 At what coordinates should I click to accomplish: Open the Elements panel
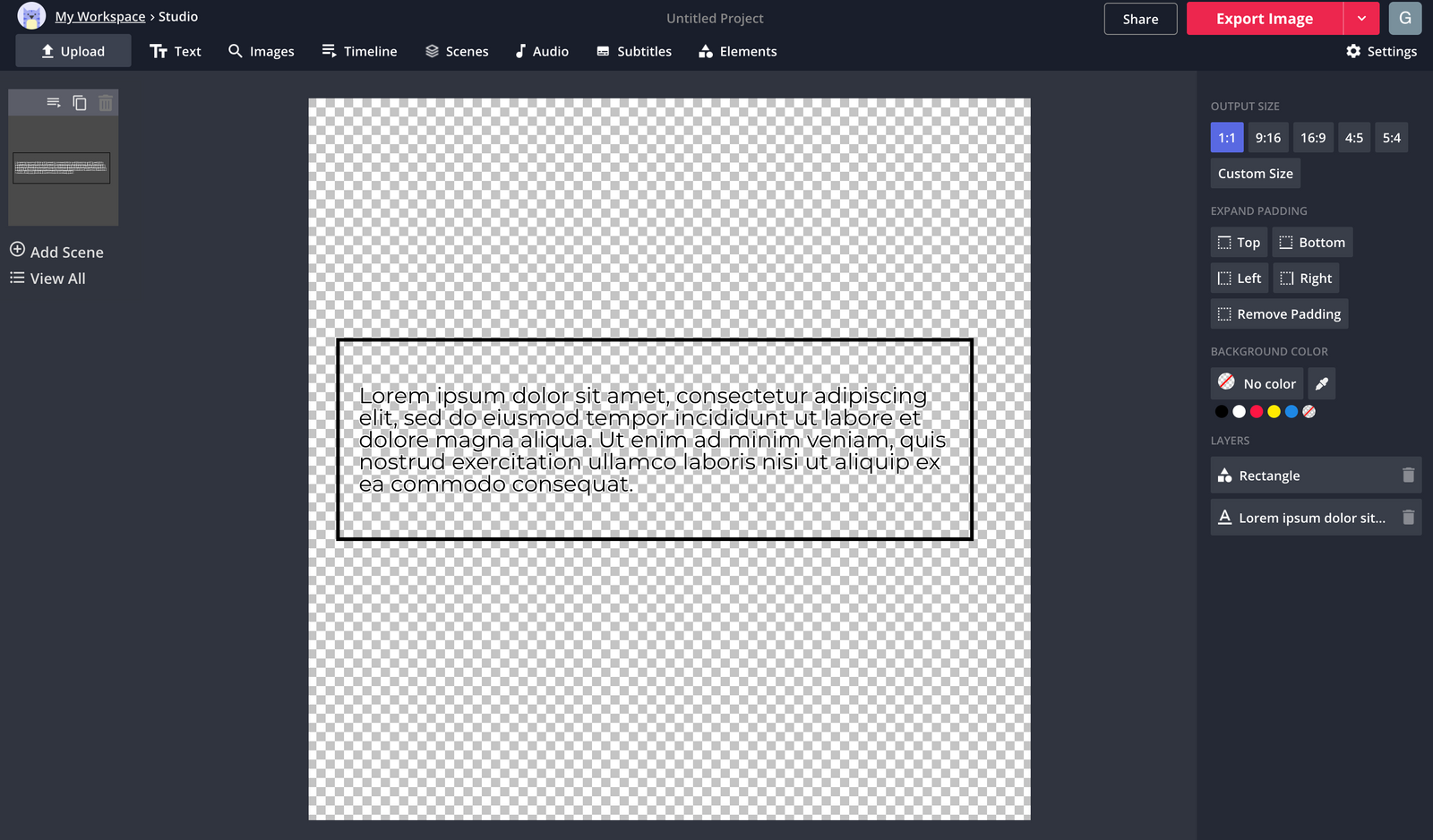pos(736,51)
